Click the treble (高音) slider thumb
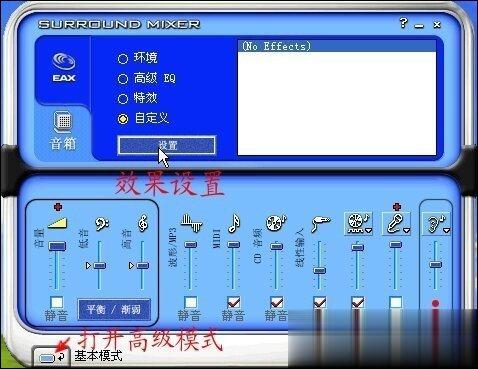This screenshot has height=369, width=478. 142,265
